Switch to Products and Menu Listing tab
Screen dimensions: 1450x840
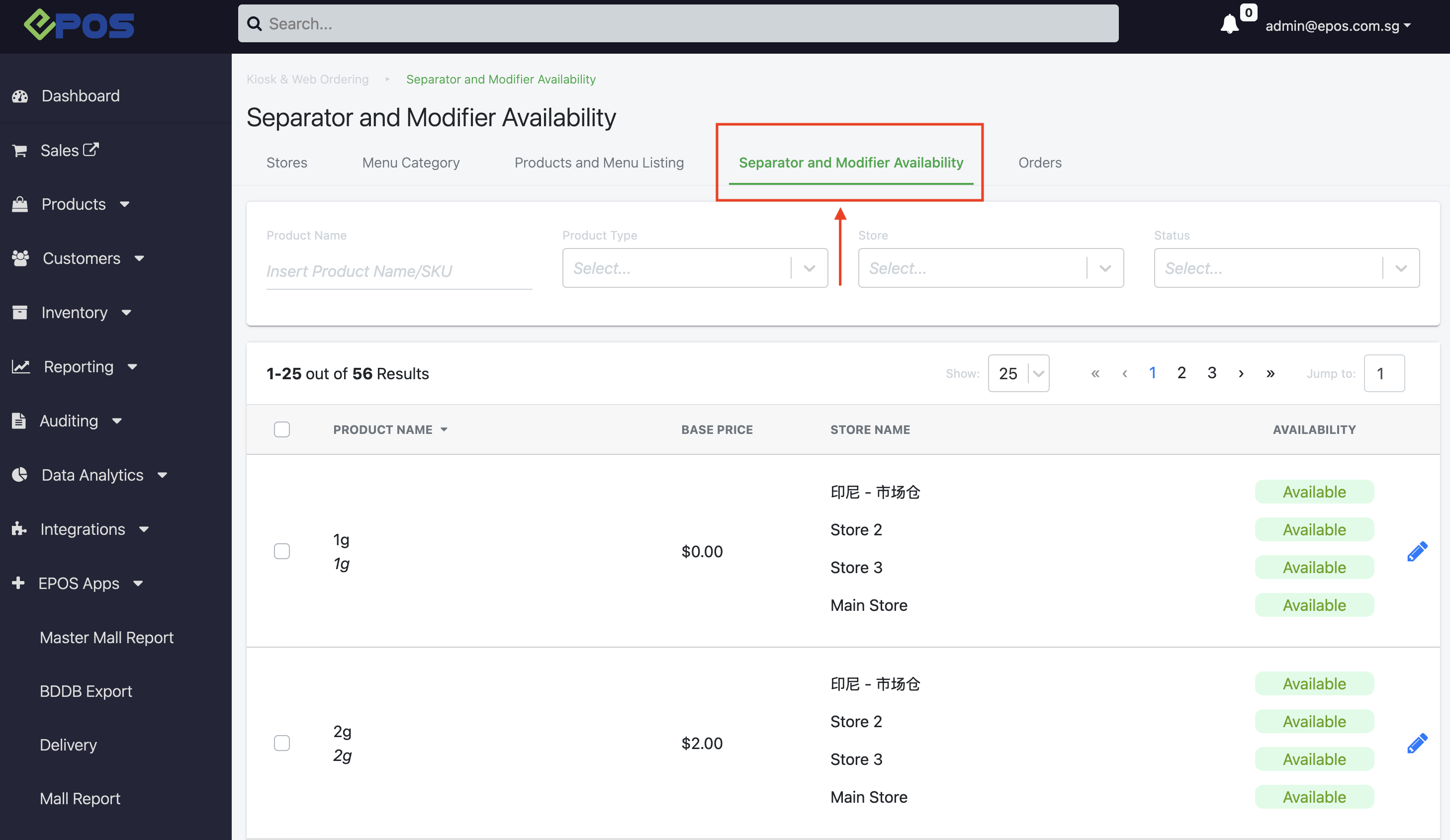(x=599, y=163)
